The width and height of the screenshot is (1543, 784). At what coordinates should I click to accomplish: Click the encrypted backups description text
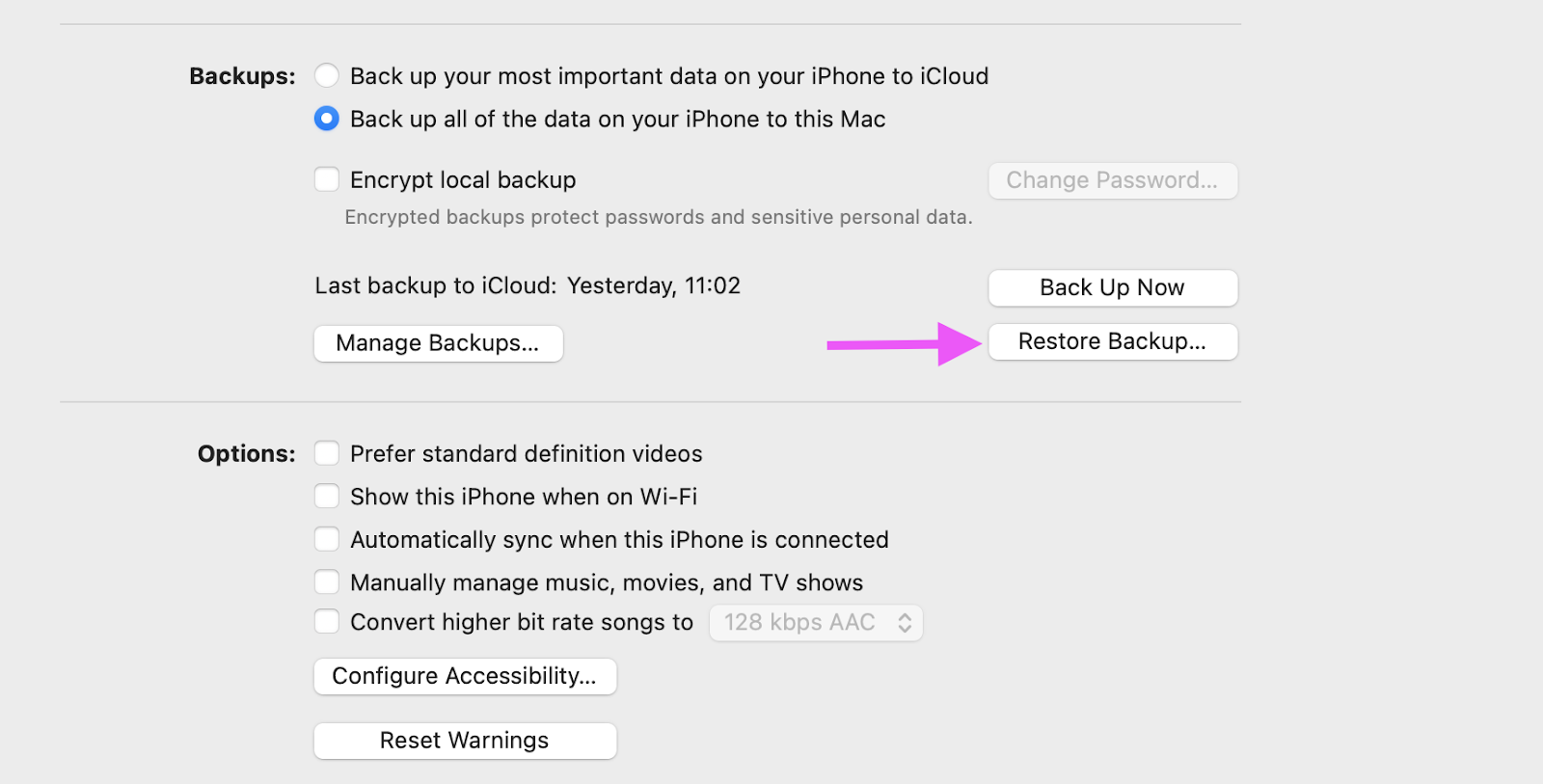point(658,218)
